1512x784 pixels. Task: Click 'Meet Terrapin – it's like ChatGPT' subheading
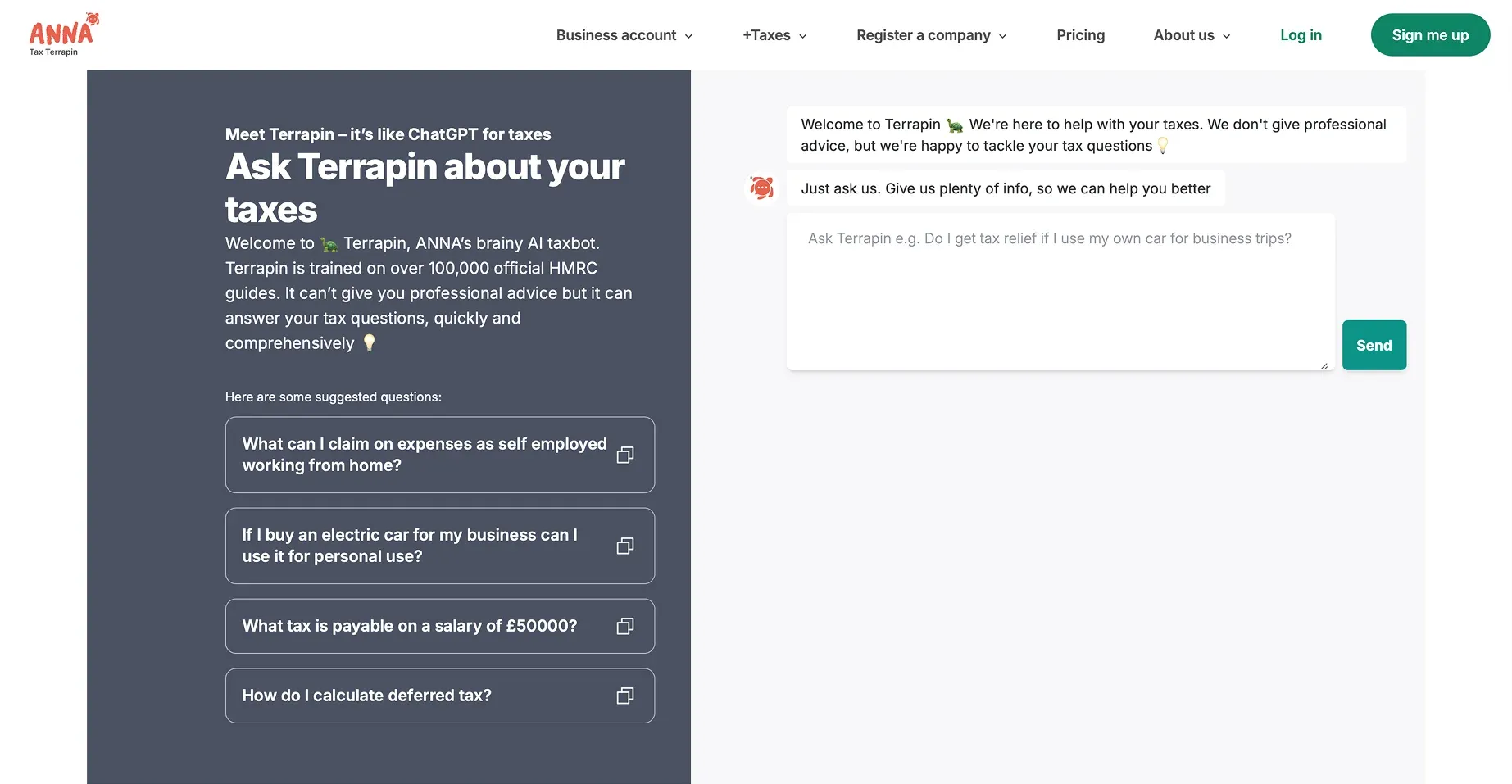click(388, 134)
